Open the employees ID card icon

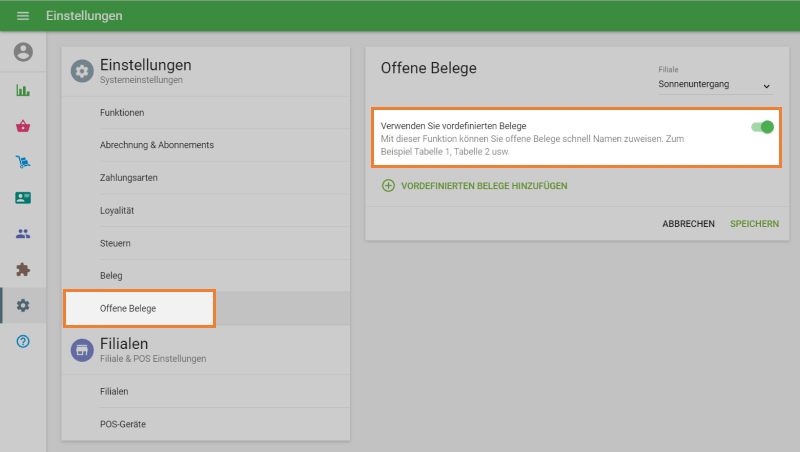click(23, 198)
